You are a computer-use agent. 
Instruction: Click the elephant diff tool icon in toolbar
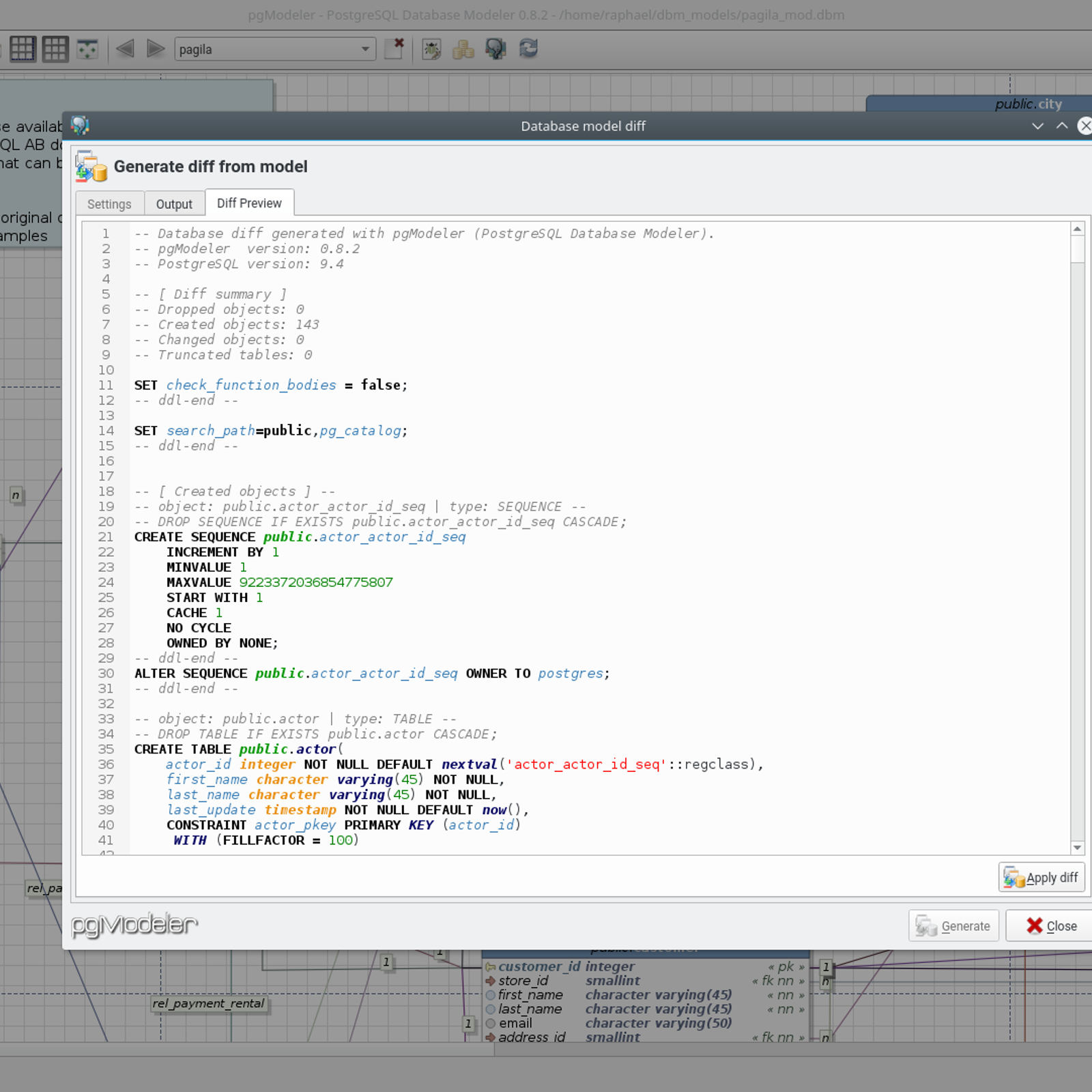[495, 49]
